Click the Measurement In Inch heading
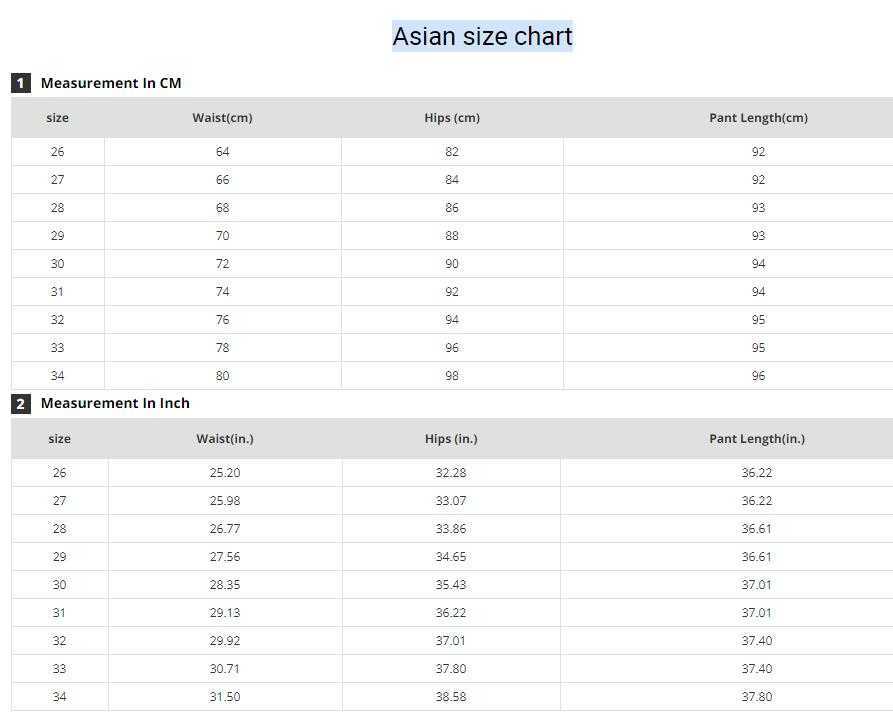The height and width of the screenshot is (716, 893). point(115,403)
